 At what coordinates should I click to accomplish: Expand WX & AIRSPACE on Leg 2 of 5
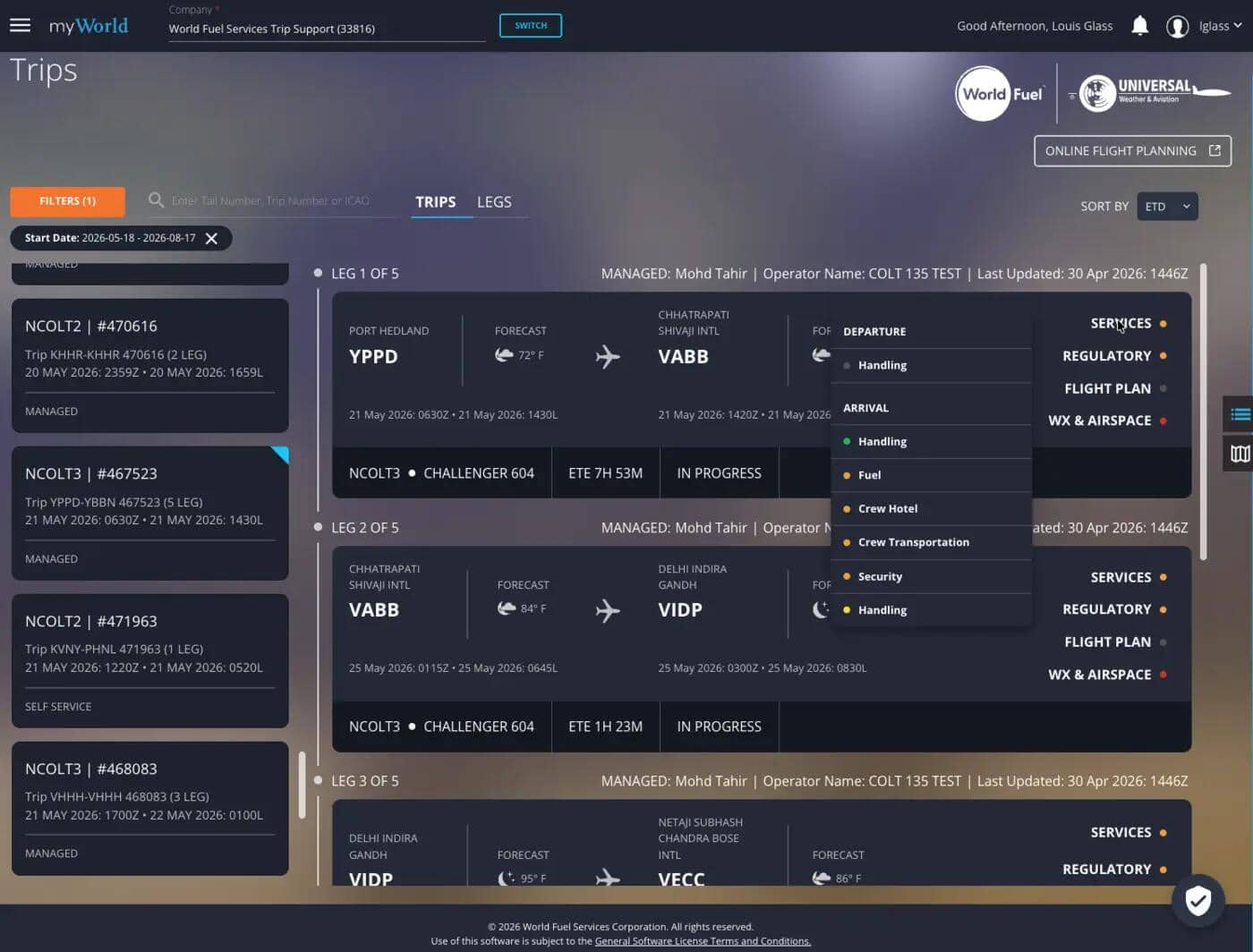coord(1107,675)
